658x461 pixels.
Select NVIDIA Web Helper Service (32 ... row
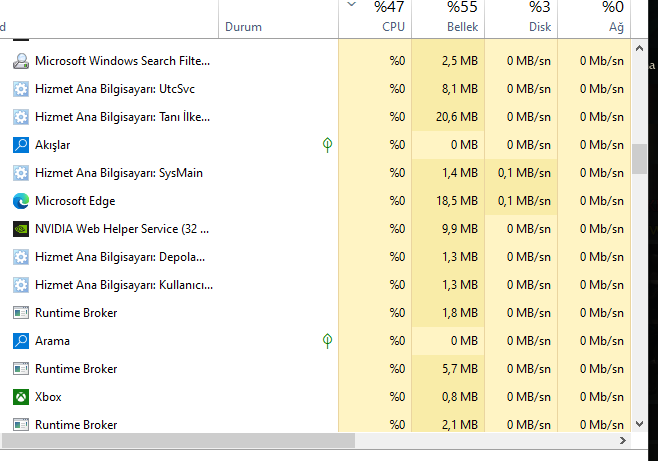pos(316,229)
